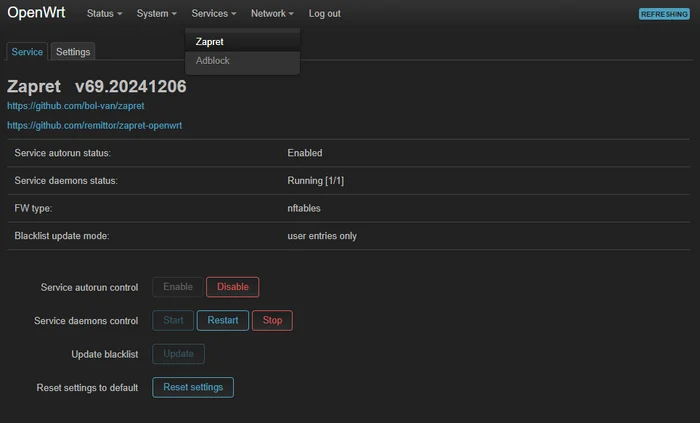Click the Start daemons button
The height and width of the screenshot is (423, 700).
click(173, 320)
